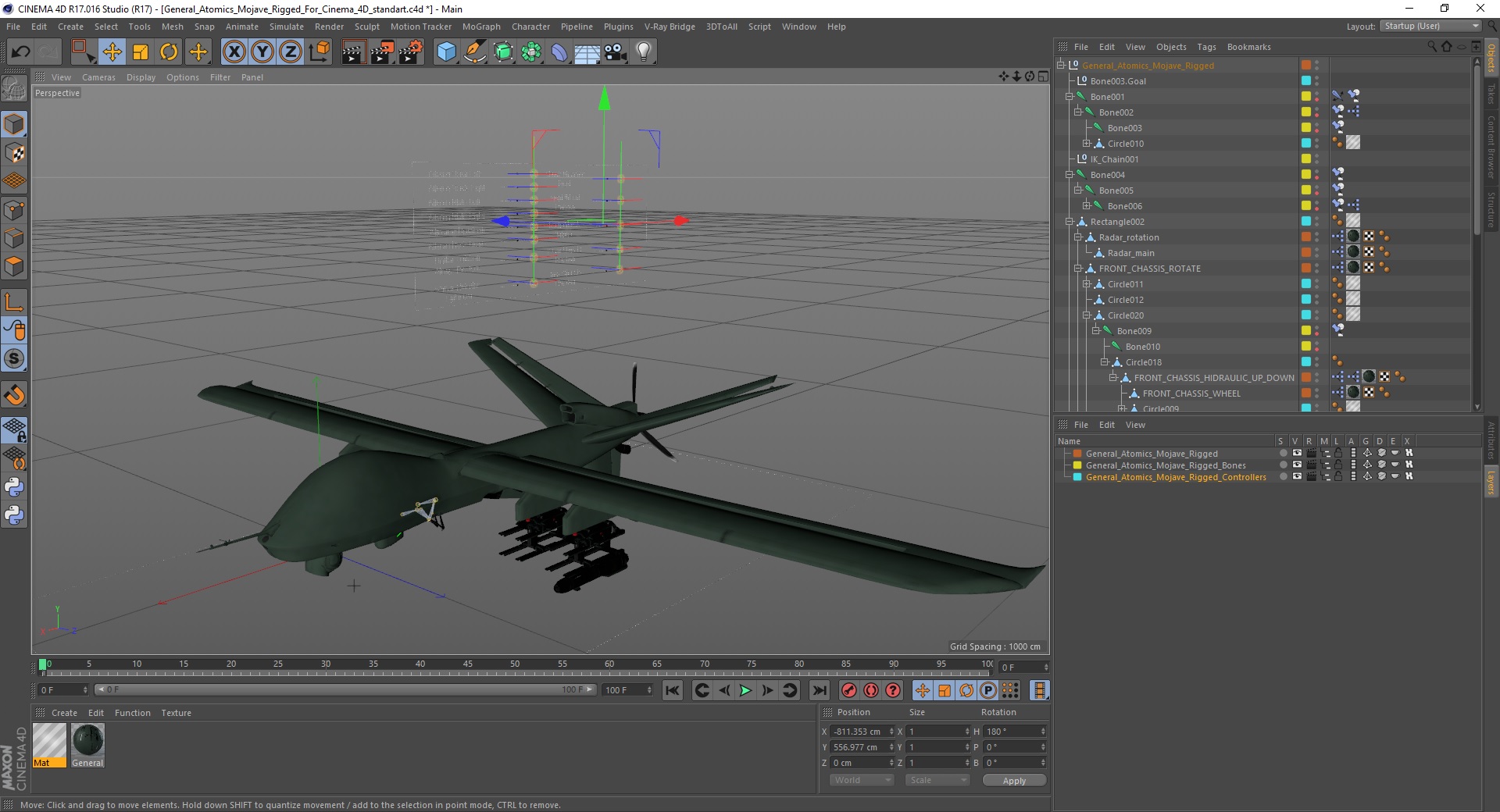Open the Simulate menu

287,27
